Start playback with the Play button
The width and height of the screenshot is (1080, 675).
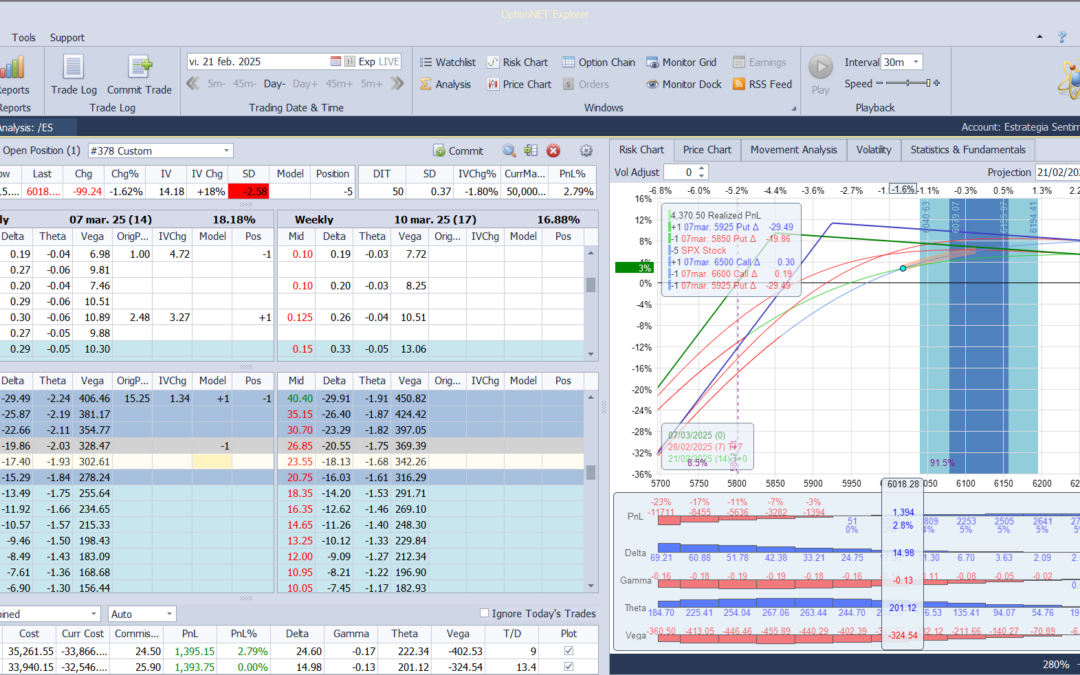[820, 74]
